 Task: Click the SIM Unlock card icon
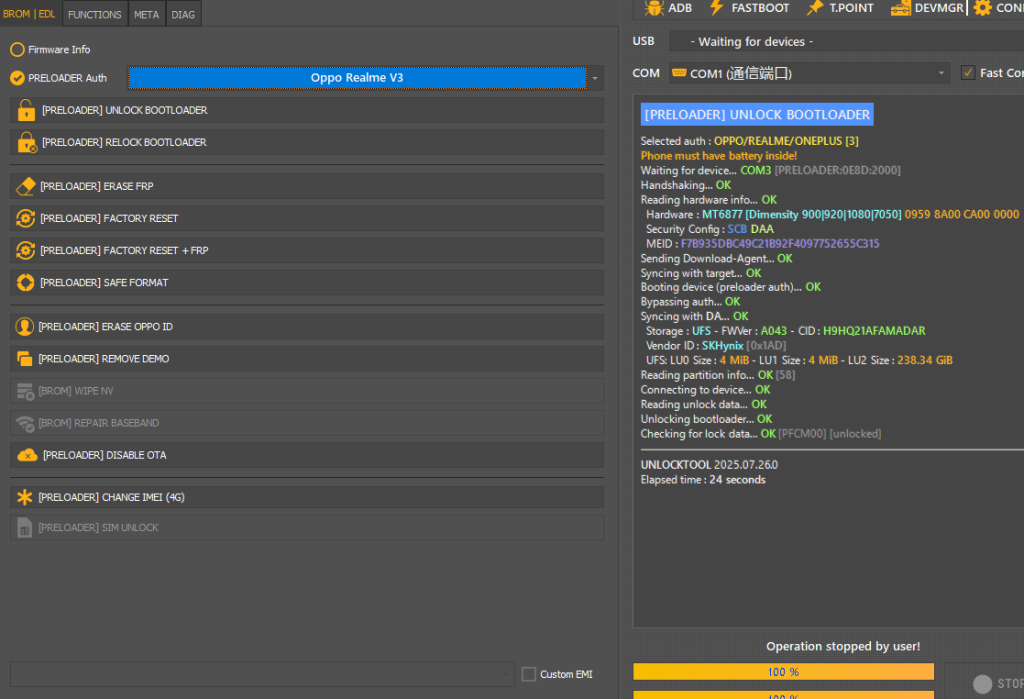pyautogui.click(x=24, y=528)
